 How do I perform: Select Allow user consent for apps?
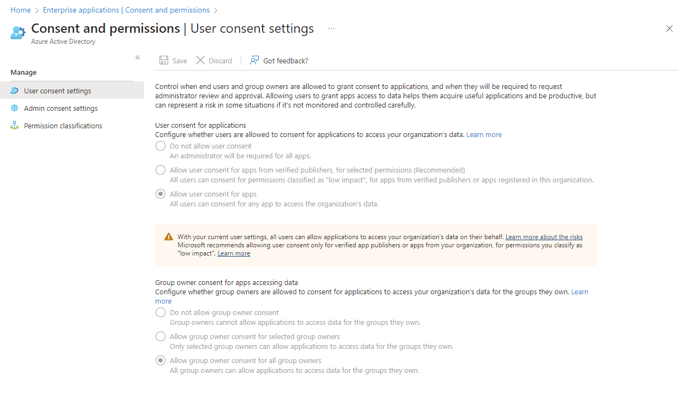click(x=161, y=194)
